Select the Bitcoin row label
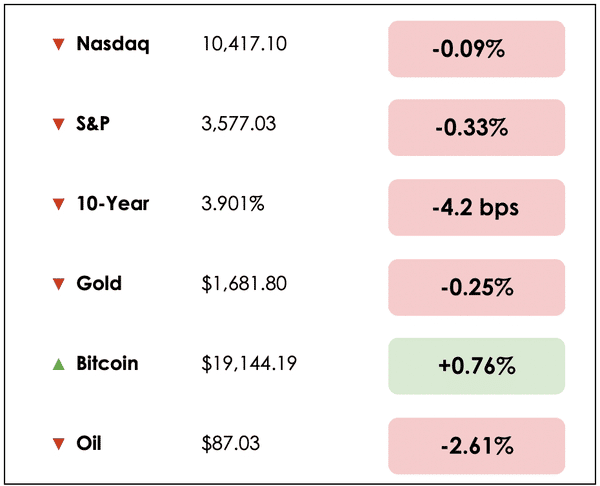This screenshot has height=486, width=600. click(x=107, y=363)
